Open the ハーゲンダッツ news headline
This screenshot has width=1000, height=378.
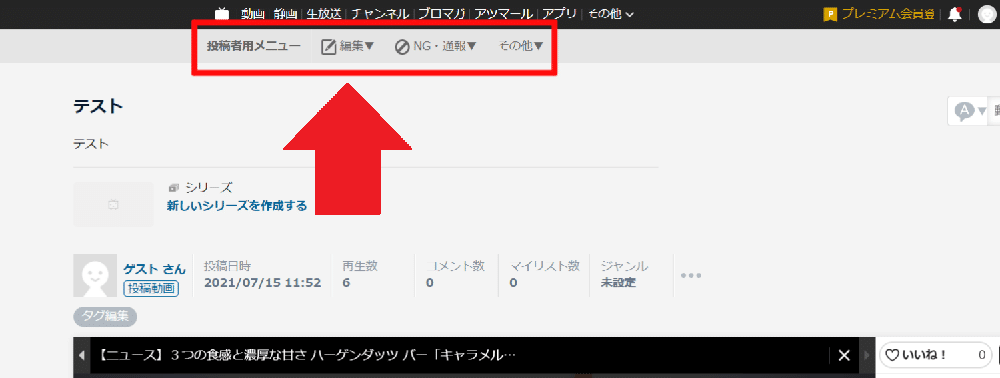[307, 356]
